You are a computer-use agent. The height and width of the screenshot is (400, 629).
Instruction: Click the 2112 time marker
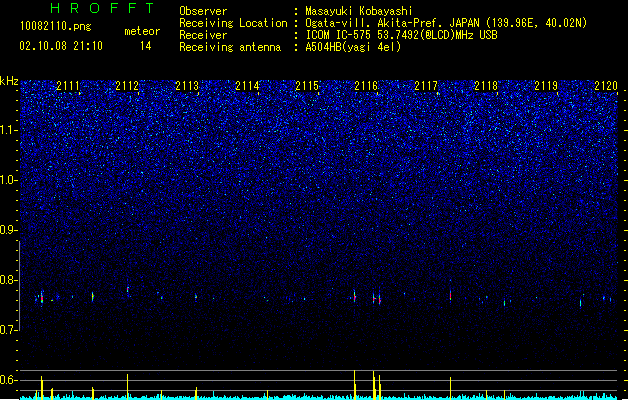point(127,86)
